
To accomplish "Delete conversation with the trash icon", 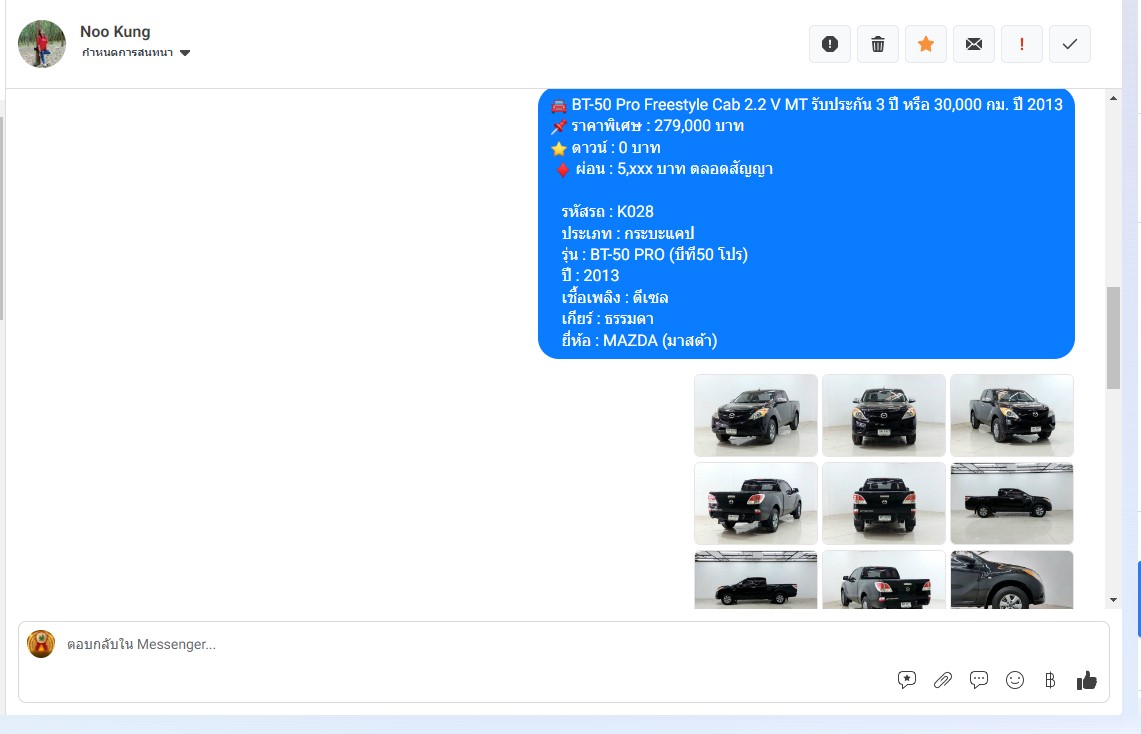I will point(878,44).
